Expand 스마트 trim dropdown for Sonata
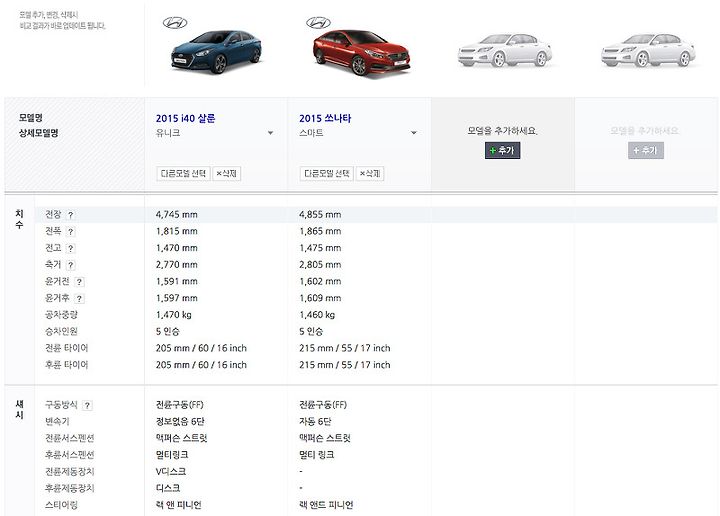Image resolution: width=720 pixels, height=516 pixels. [x=414, y=133]
